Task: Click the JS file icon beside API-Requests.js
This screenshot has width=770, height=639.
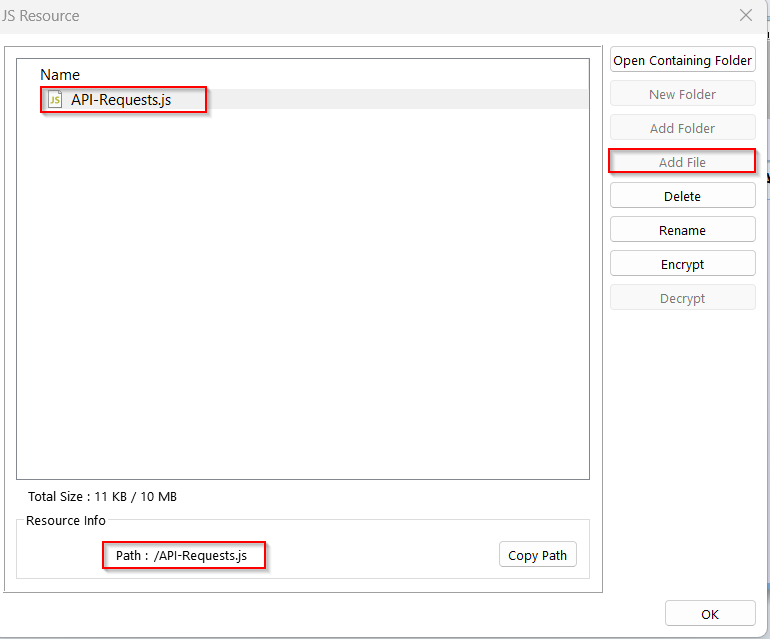Action: [55, 100]
